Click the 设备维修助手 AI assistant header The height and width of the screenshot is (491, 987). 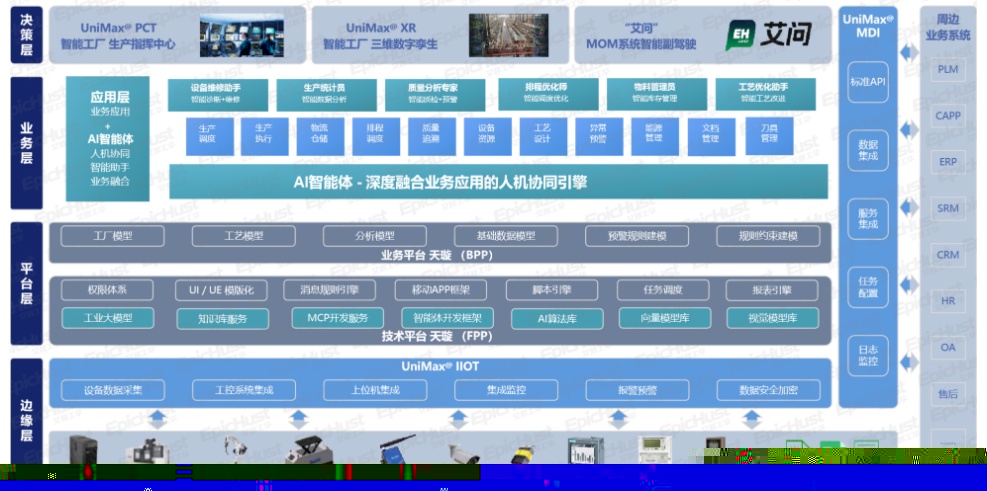click(215, 93)
